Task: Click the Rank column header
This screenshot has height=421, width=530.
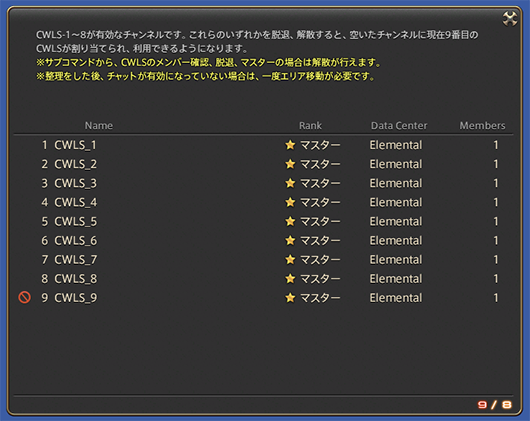Action: click(x=310, y=126)
